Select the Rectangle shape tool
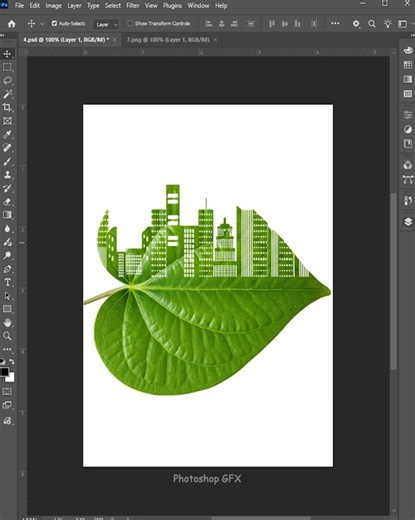415x520 pixels. coord(7,309)
